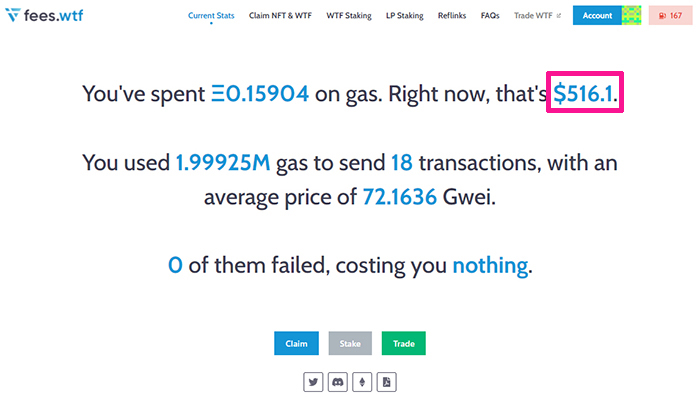Viewport: 700px width, 404px height.
Task: Click the highlighted $516.1 amount
Action: 583,94
